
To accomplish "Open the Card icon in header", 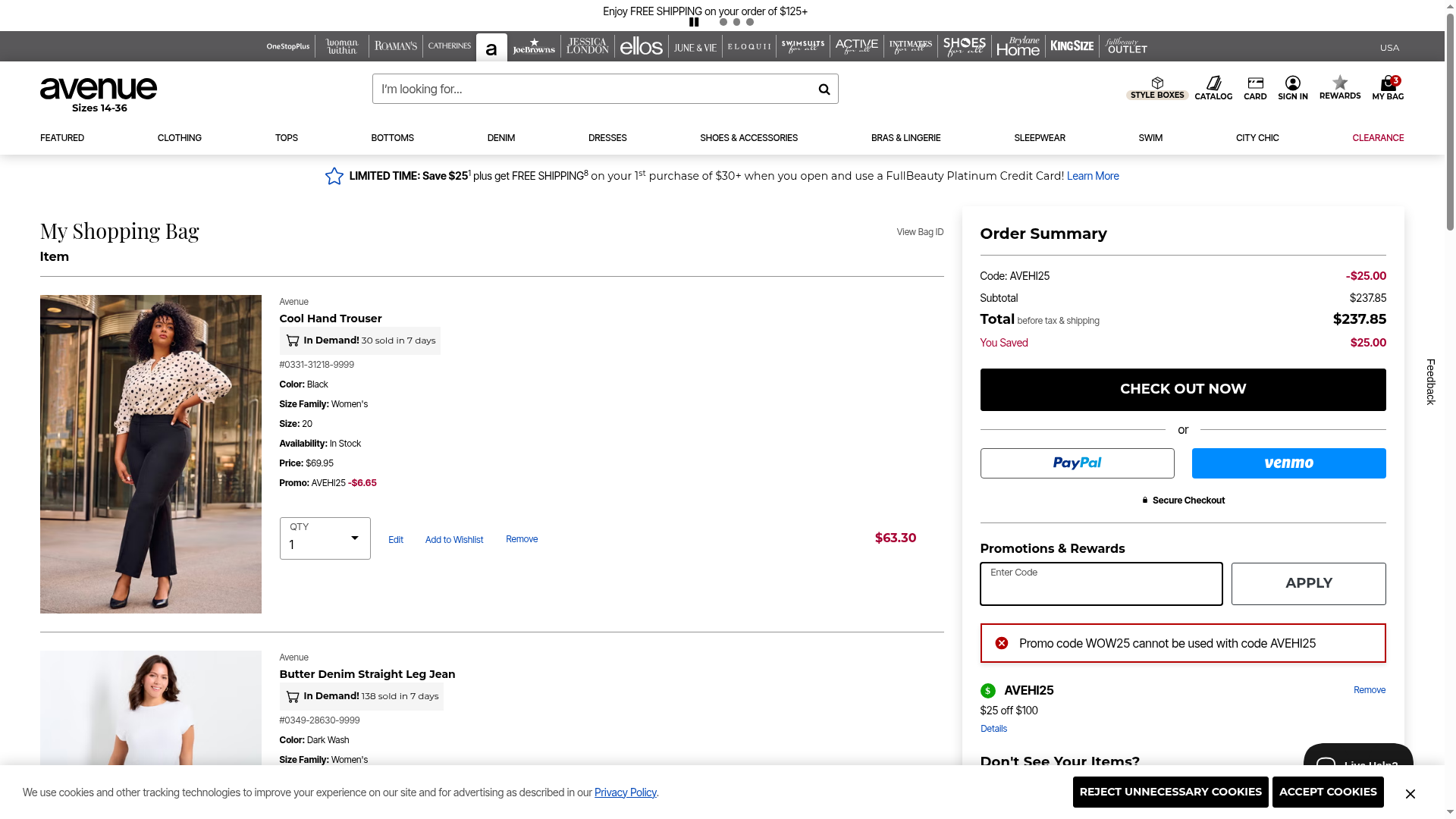I will point(1255,88).
